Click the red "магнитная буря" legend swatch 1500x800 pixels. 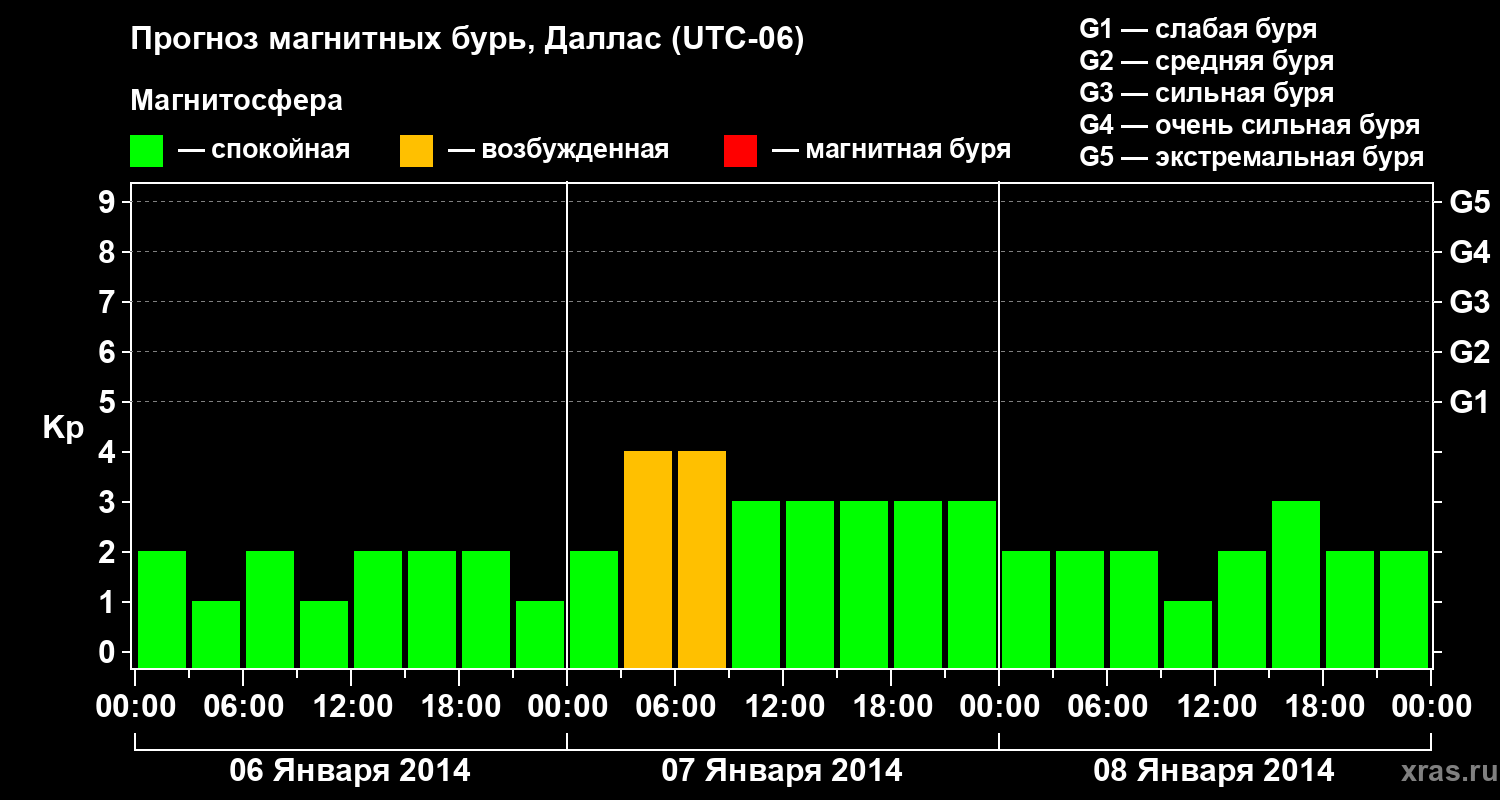(740, 151)
